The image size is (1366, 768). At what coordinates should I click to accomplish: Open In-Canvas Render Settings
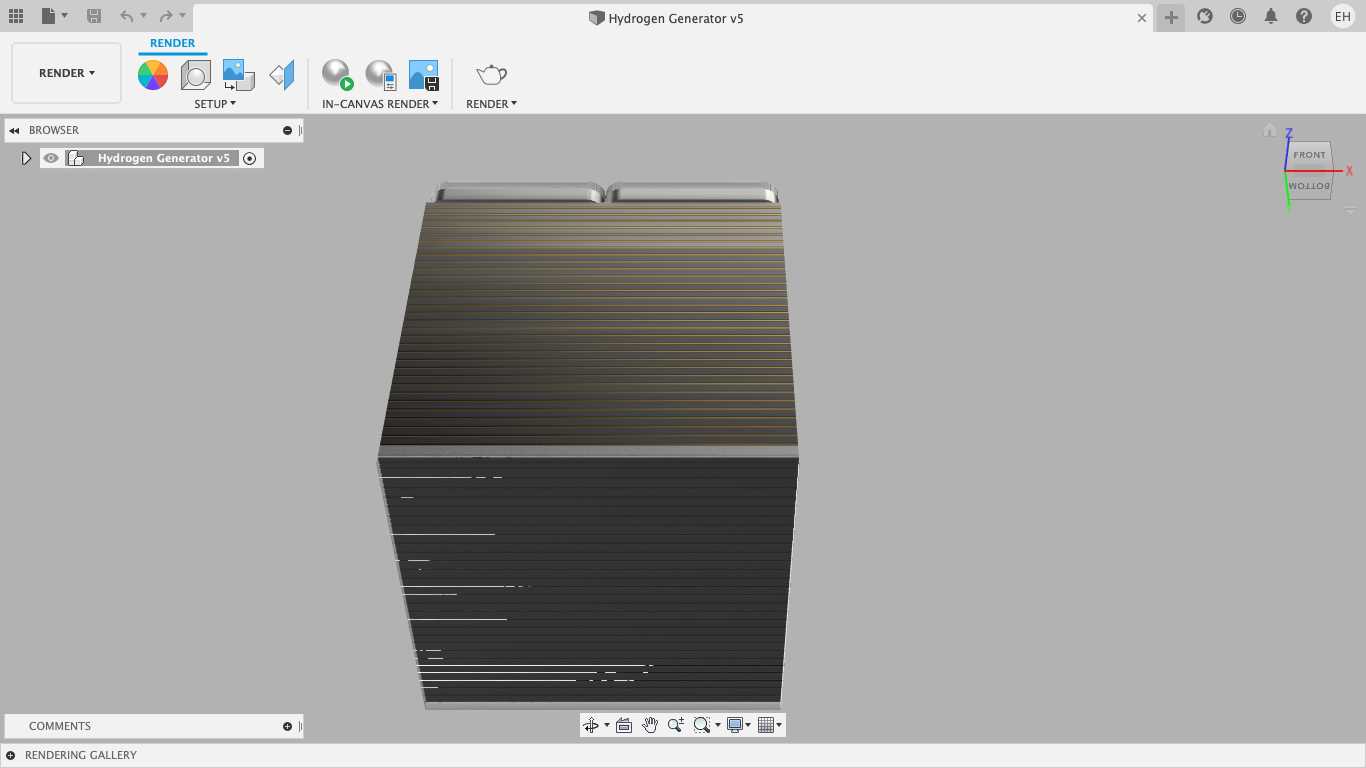click(x=381, y=75)
